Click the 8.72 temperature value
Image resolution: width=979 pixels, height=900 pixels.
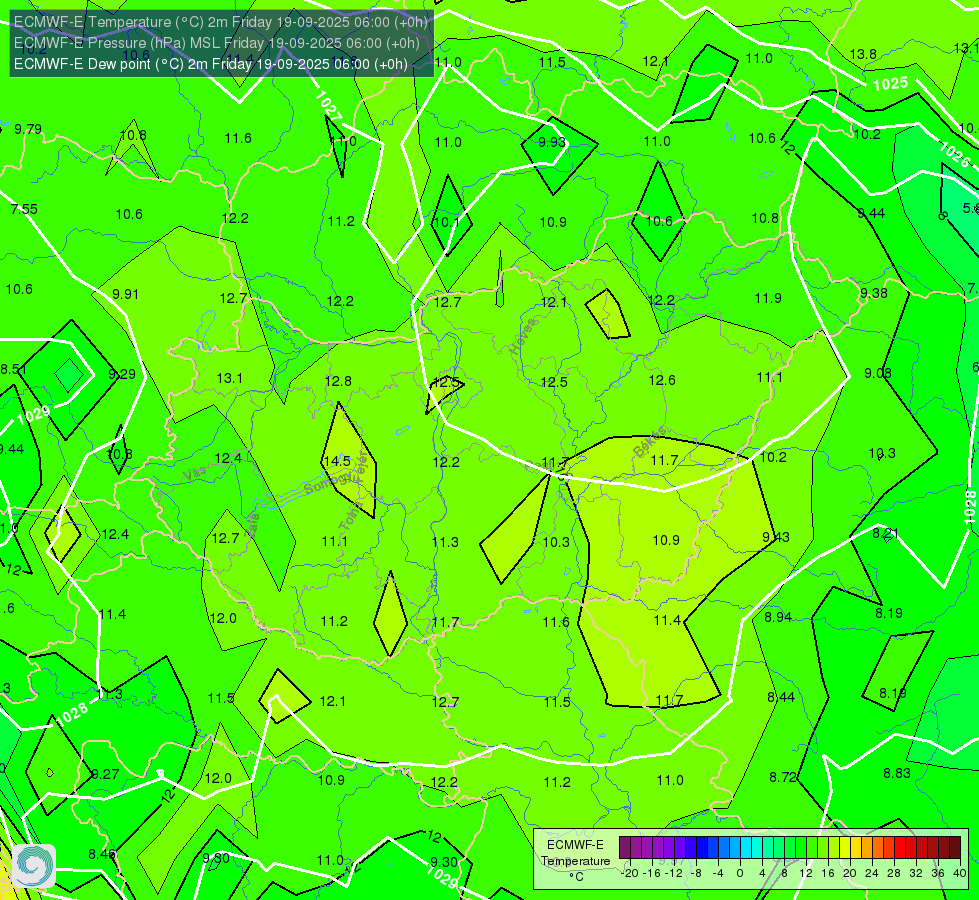click(783, 778)
